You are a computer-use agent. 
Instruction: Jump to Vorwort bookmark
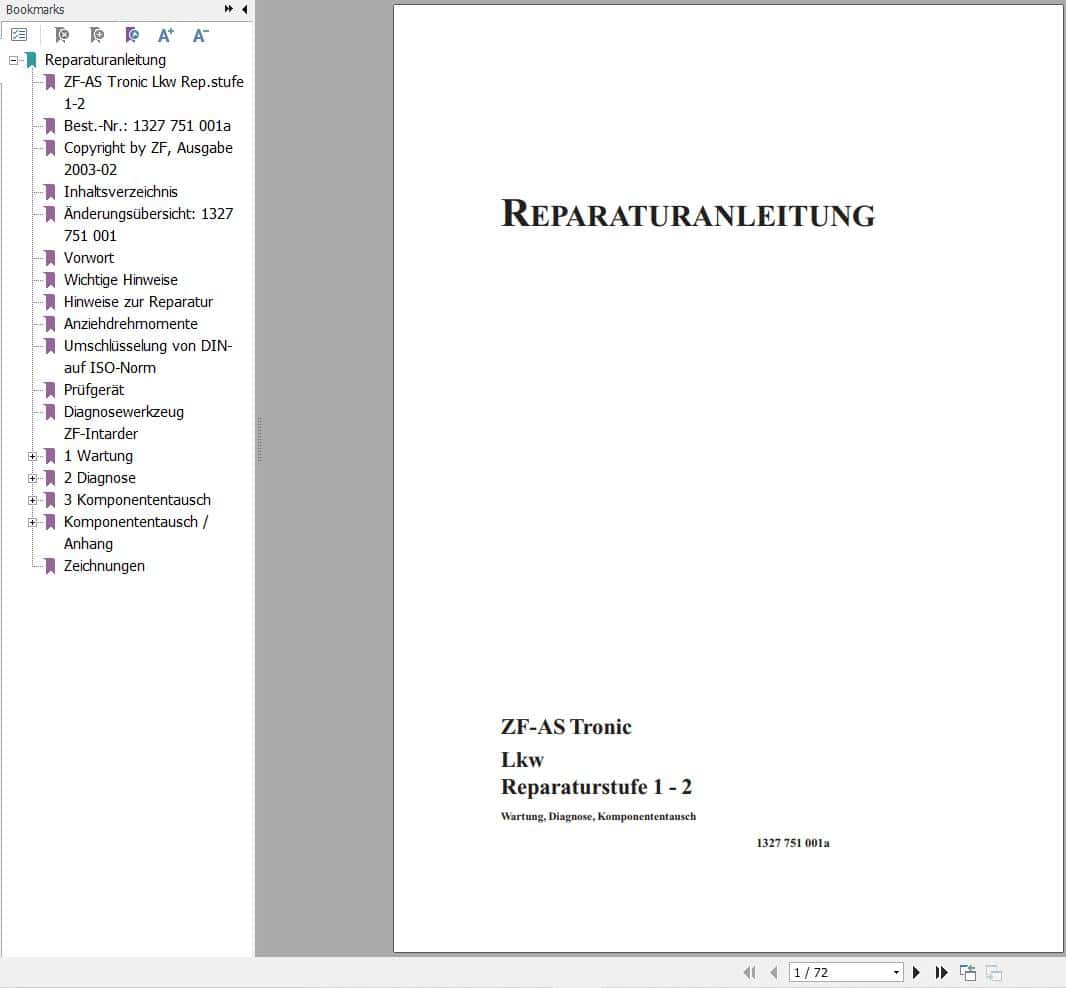88,258
